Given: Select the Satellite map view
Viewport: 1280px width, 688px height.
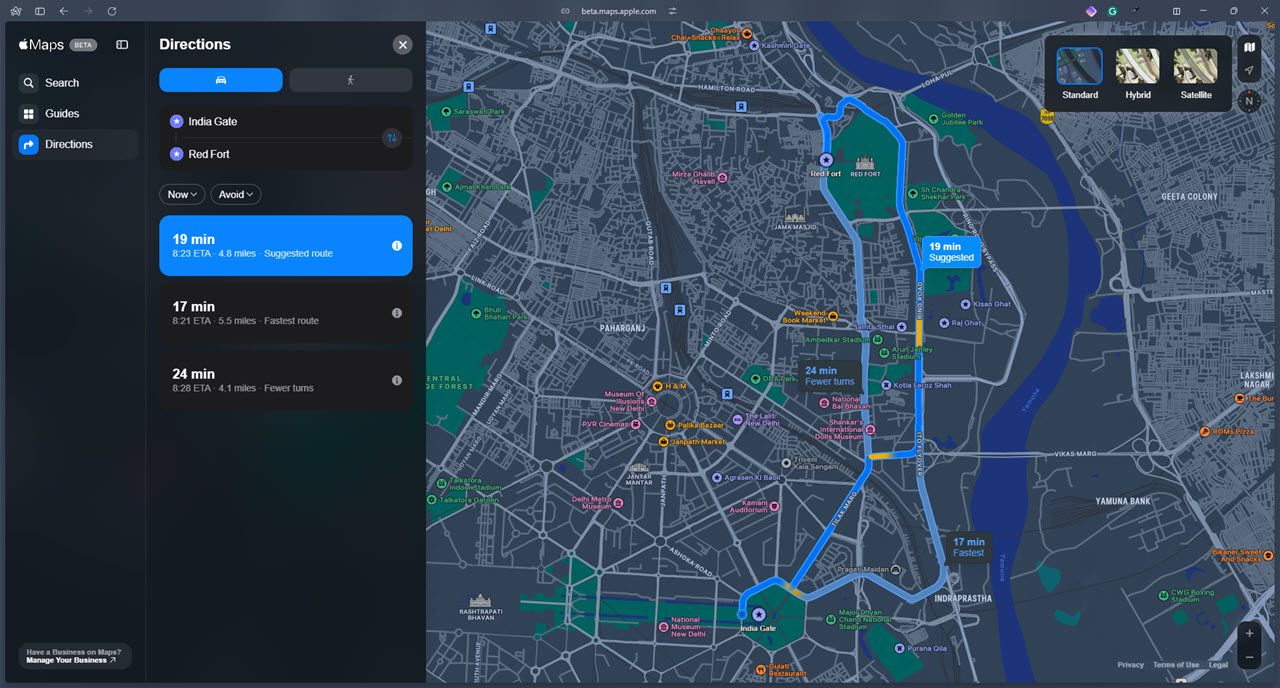Looking at the screenshot, I should tap(1195, 74).
